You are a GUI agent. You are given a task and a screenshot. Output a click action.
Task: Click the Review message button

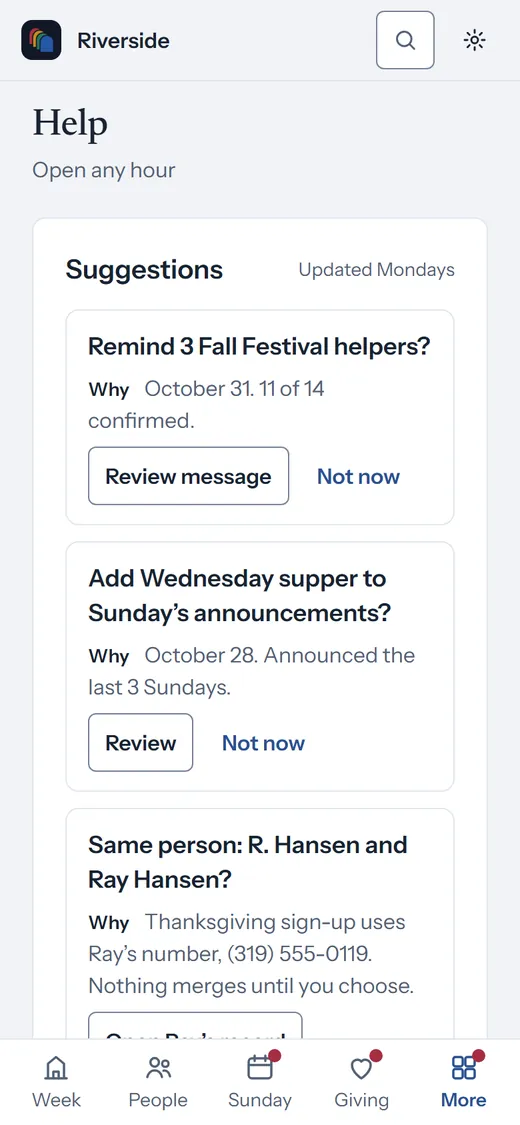[189, 476]
